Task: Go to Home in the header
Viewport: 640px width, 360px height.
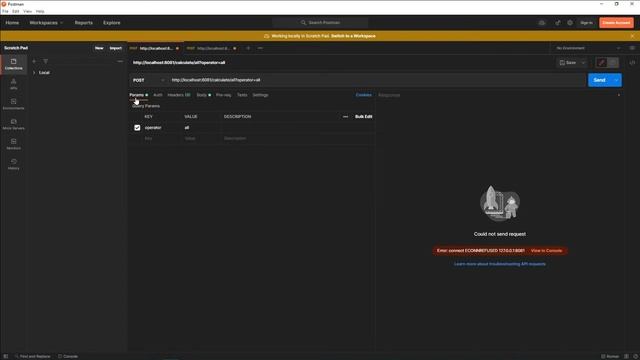Action: click(x=12, y=23)
